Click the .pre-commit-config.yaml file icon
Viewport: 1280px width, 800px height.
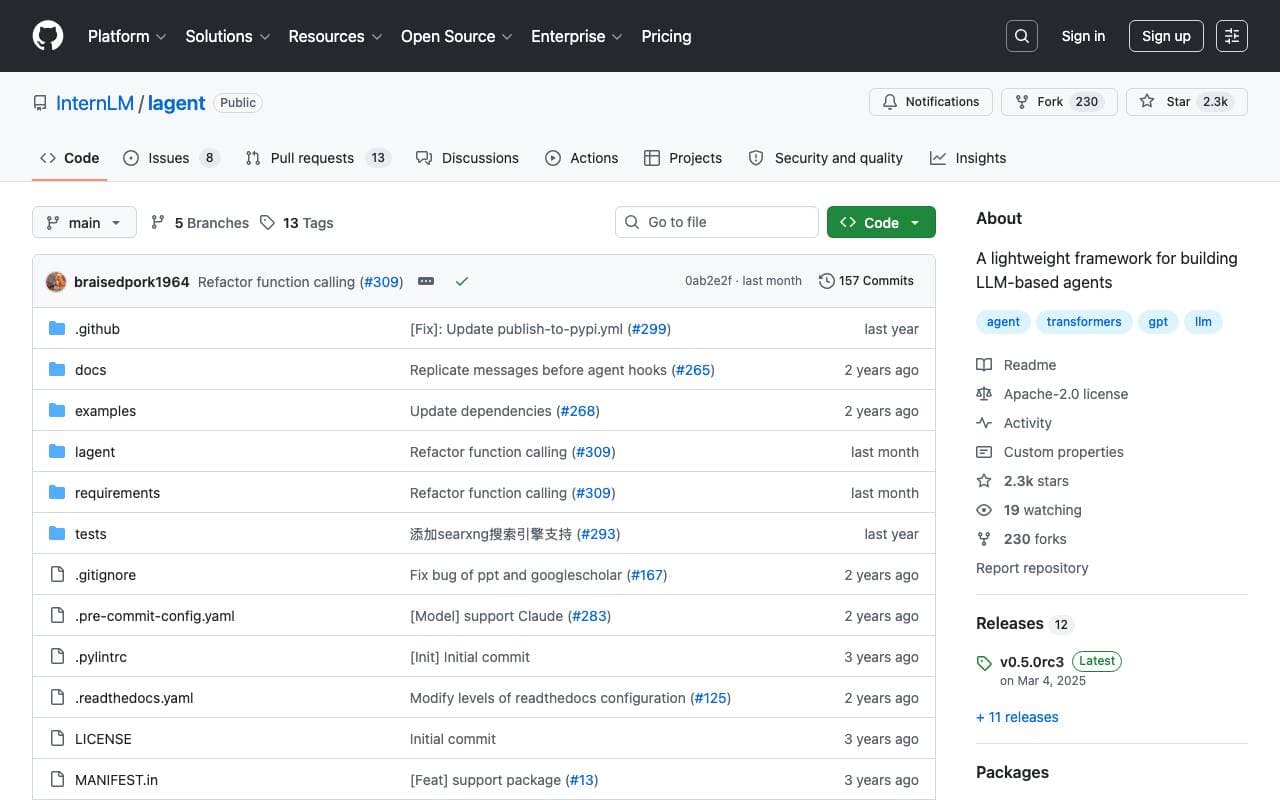(57, 616)
